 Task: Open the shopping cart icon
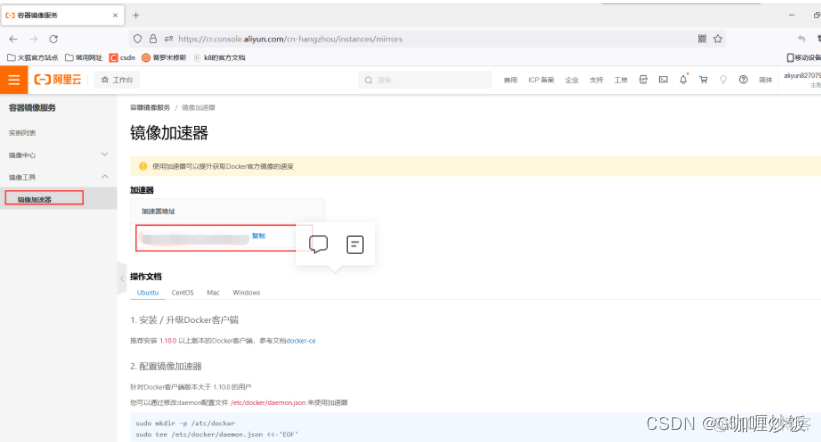(x=703, y=80)
